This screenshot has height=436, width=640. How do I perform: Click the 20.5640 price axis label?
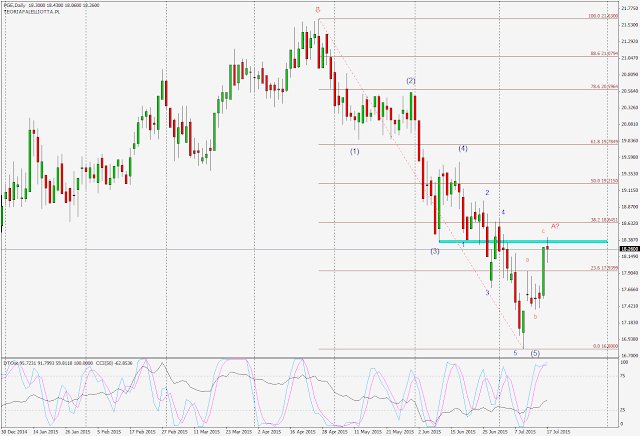coord(629,91)
